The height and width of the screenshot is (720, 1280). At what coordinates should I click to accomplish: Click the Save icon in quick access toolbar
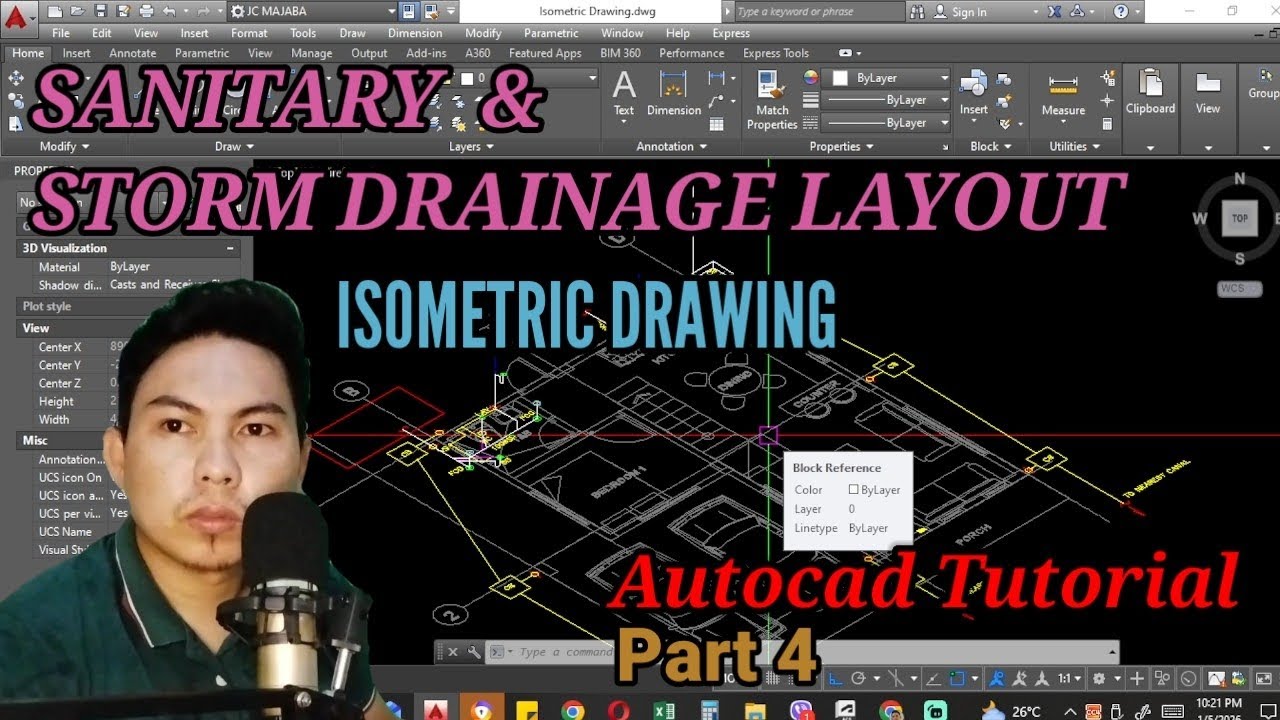pyautogui.click(x=100, y=12)
